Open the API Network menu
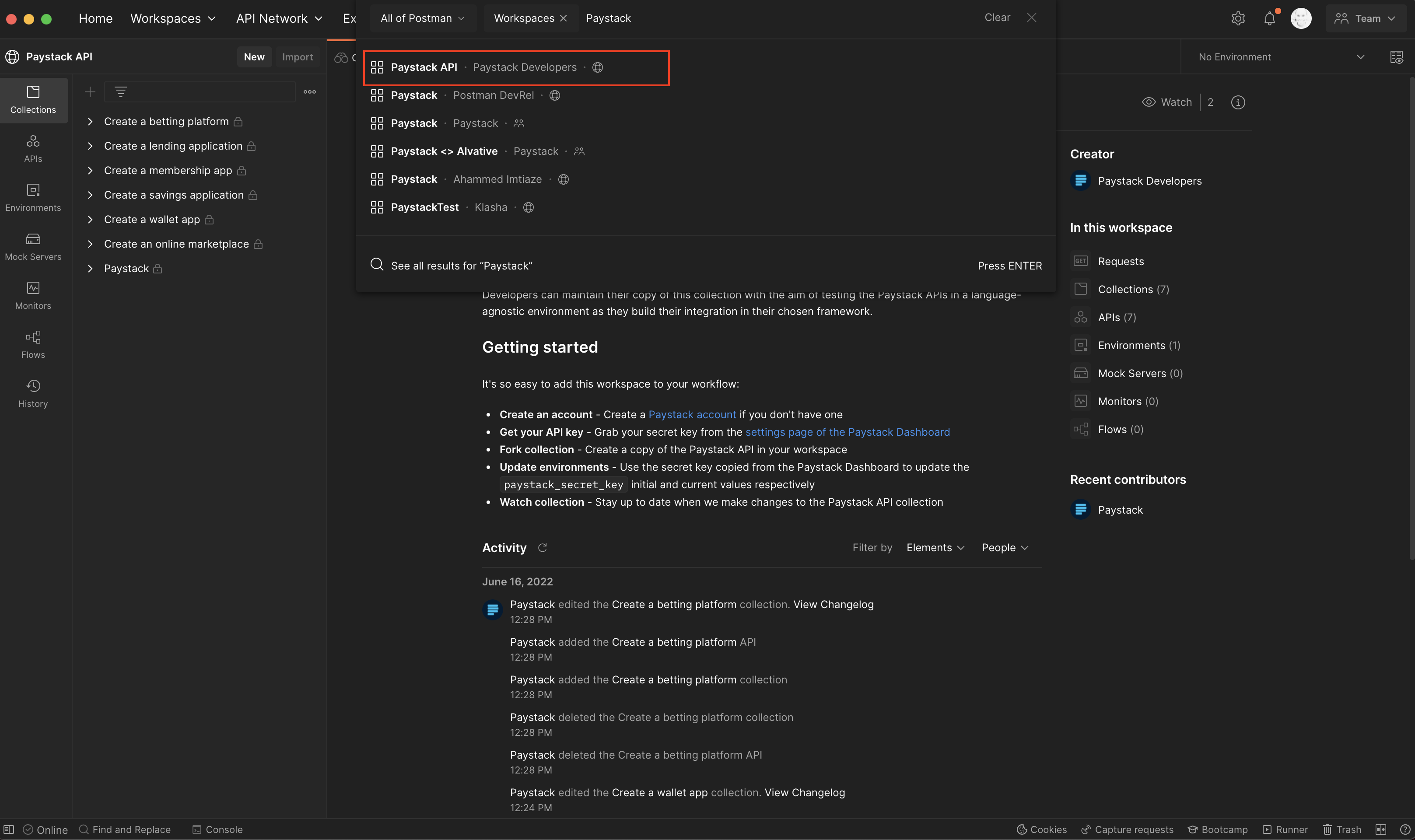 [x=279, y=18]
